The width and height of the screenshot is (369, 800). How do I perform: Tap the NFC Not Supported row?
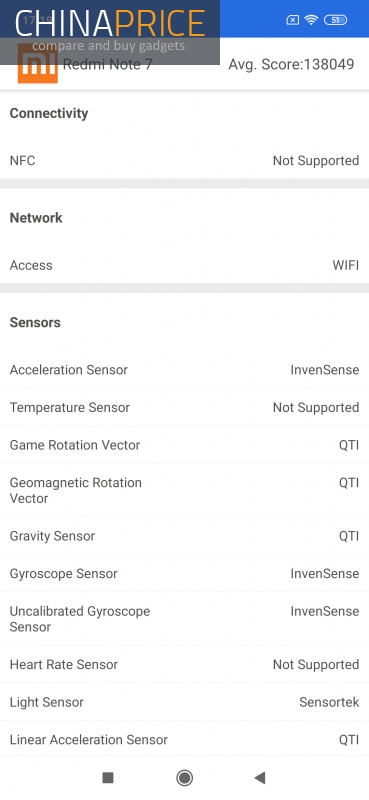click(x=184, y=161)
